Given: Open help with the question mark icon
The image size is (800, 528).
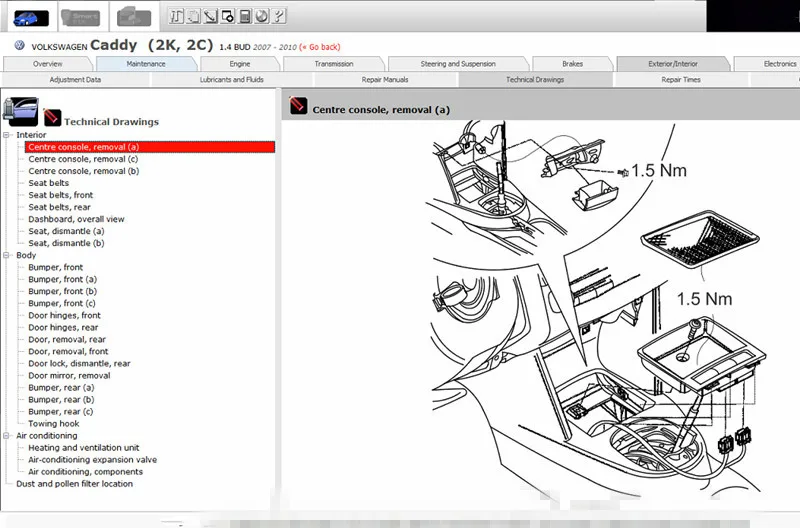Looking at the screenshot, I should [x=279, y=16].
